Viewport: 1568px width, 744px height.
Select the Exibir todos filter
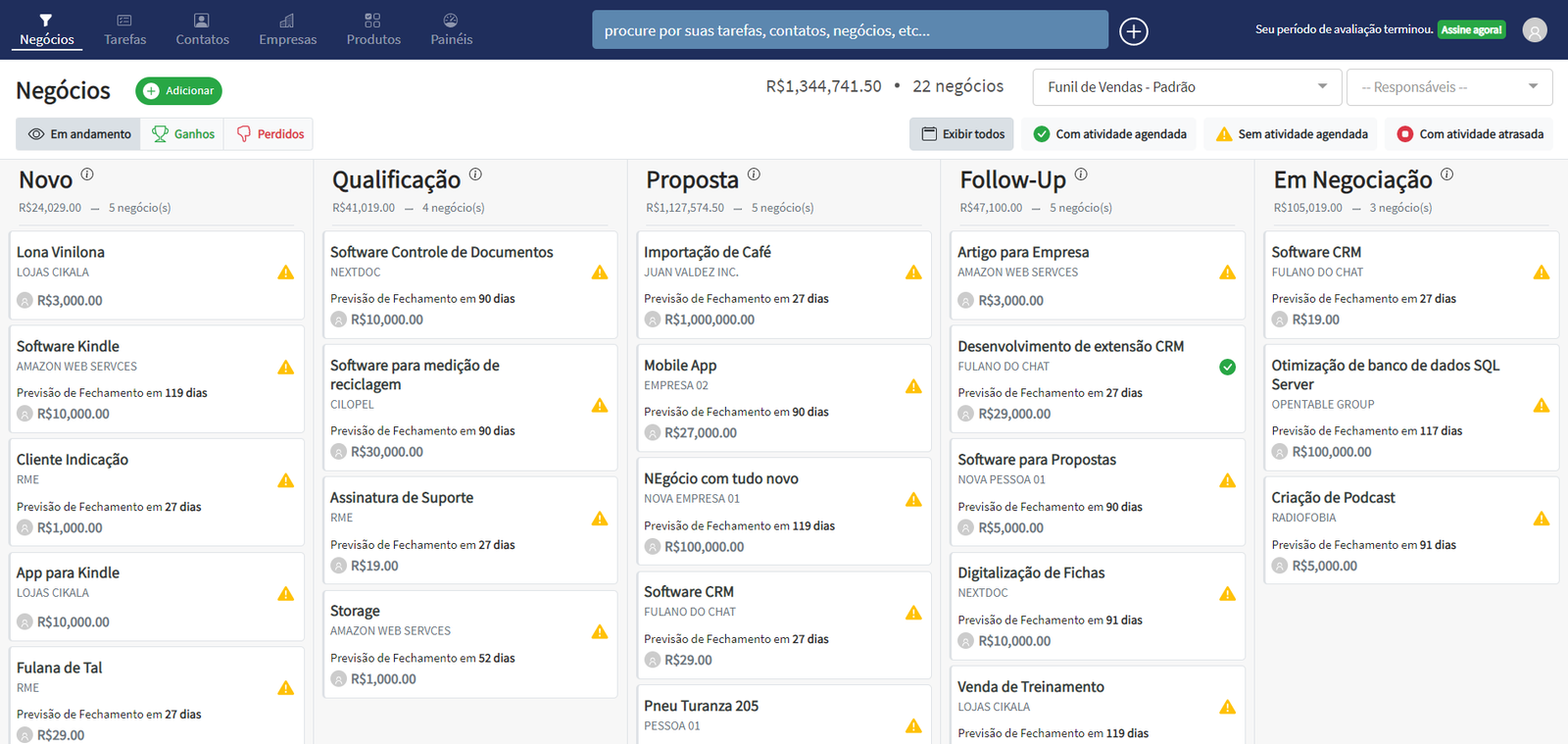tap(961, 134)
